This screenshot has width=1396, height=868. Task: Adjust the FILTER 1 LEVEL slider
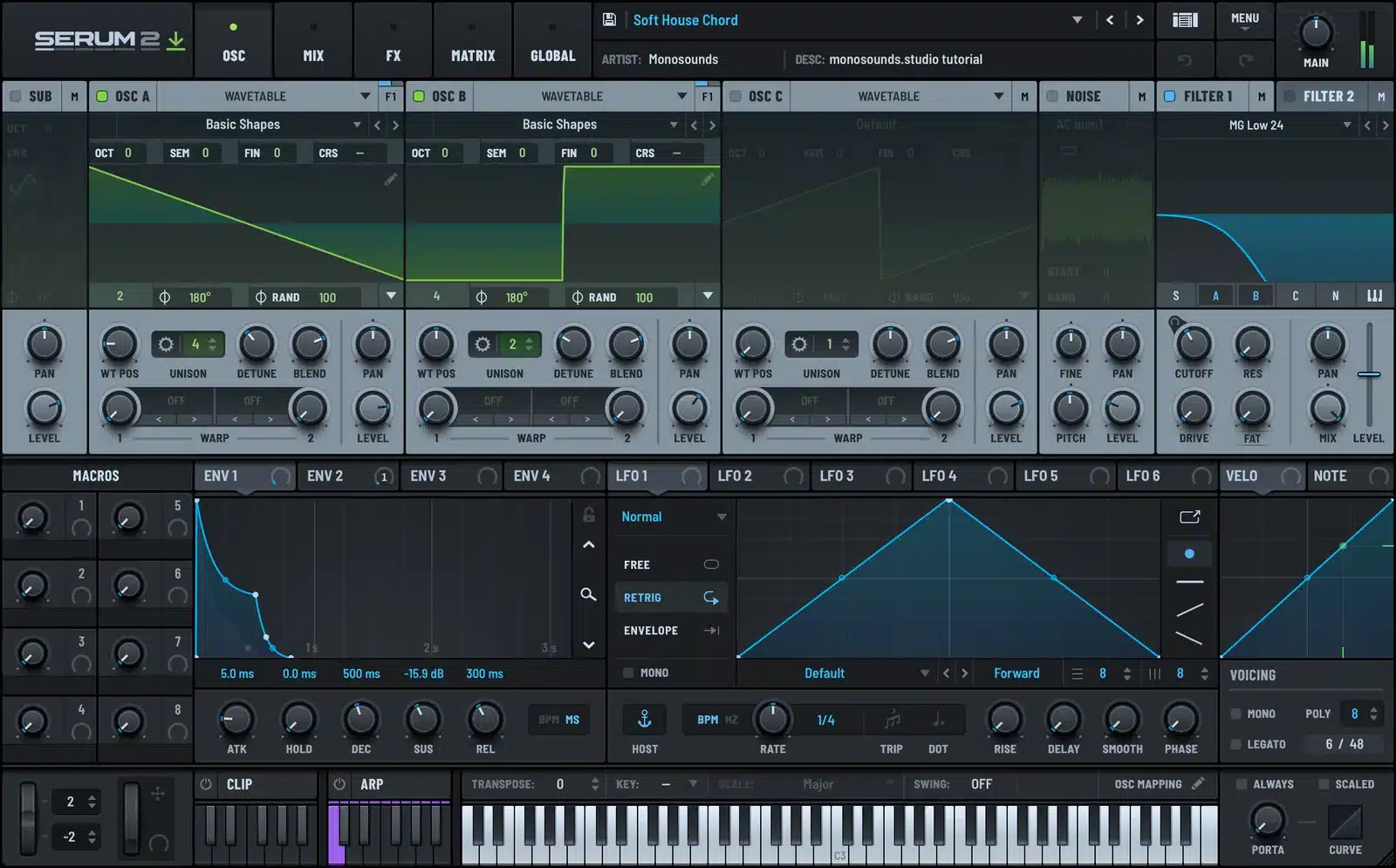click(1369, 375)
